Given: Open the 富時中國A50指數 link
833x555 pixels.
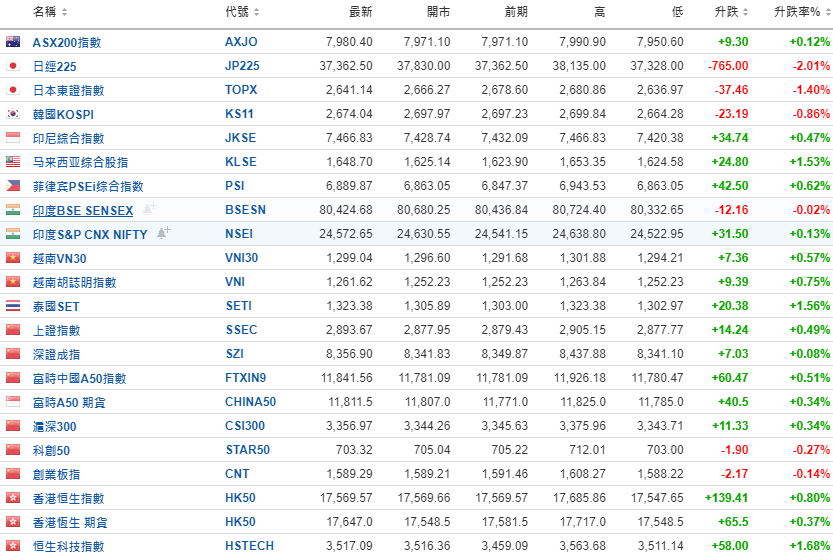Looking at the screenshot, I should (x=79, y=378).
